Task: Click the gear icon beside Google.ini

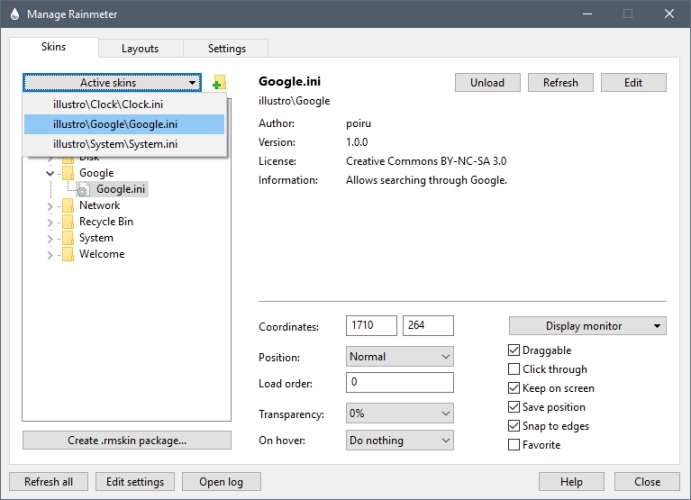Action: pos(83,189)
